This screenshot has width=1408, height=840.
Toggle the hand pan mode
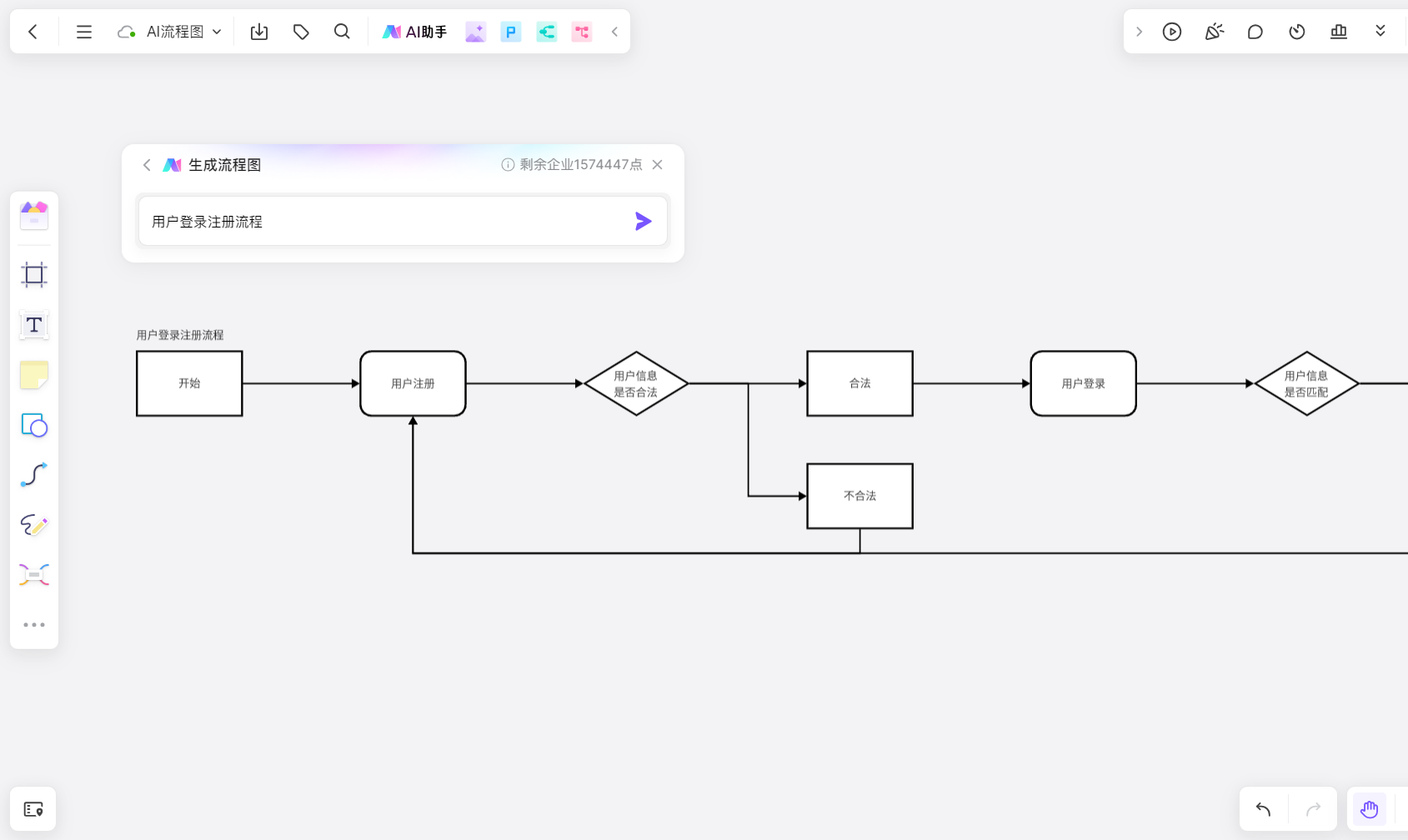point(1369,809)
